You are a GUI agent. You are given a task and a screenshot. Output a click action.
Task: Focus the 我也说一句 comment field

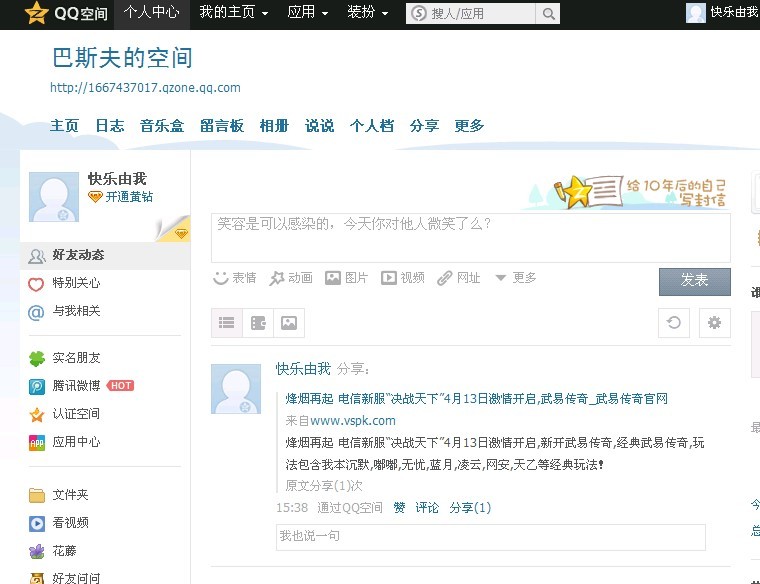(491, 537)
